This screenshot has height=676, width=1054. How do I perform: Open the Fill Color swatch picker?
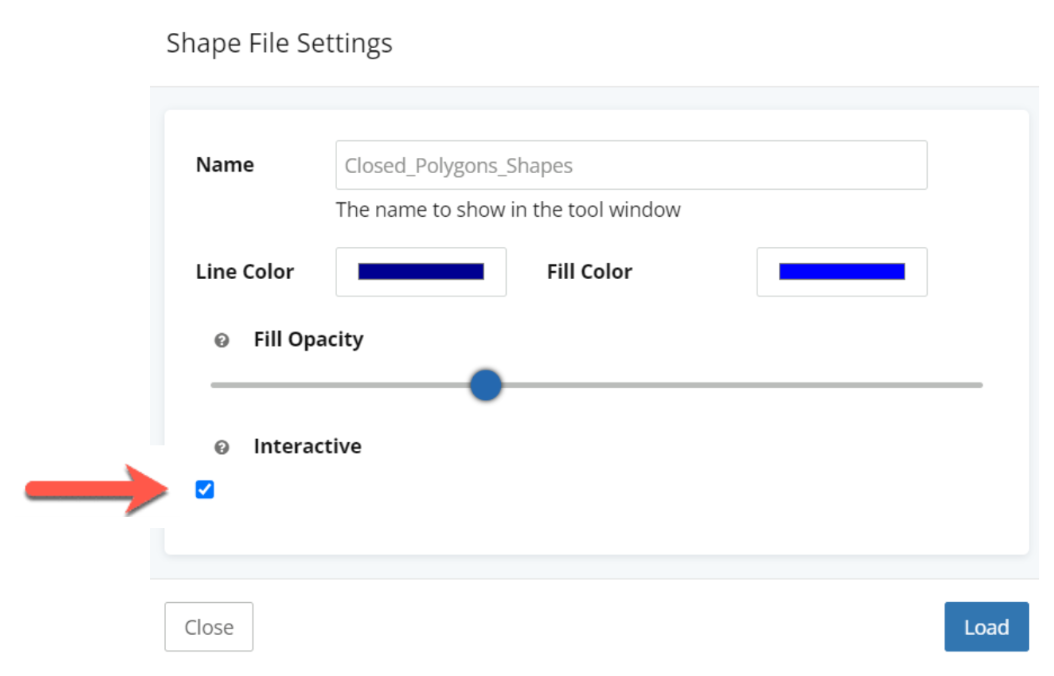point(842,271)
